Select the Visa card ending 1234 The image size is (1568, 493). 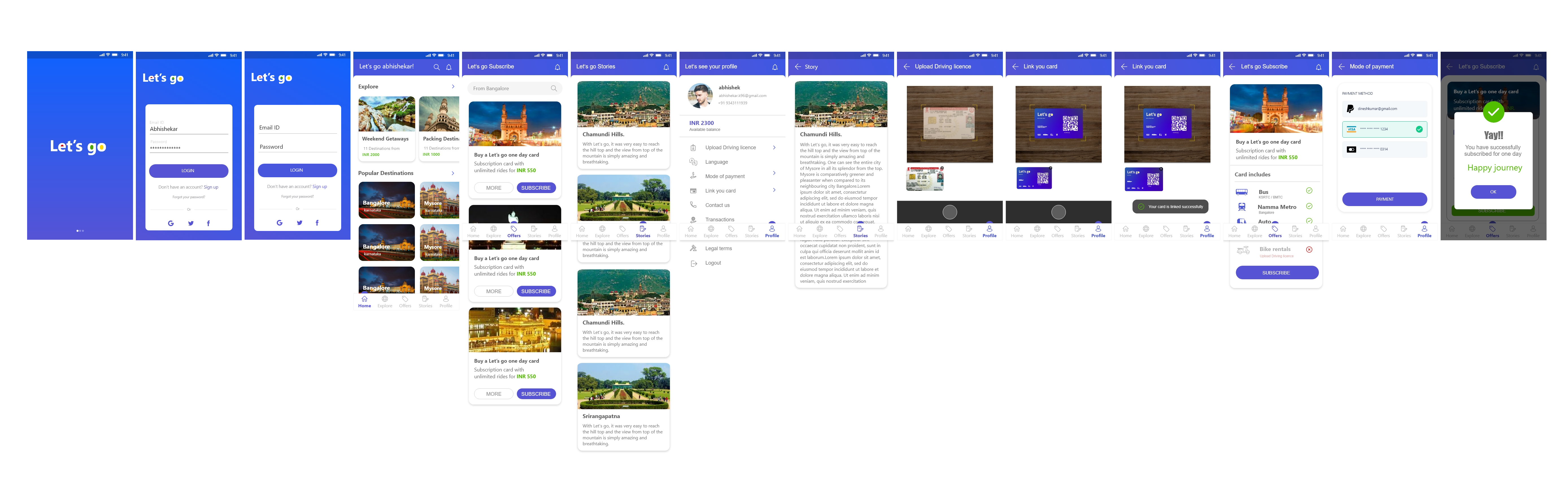point(1384,129)
